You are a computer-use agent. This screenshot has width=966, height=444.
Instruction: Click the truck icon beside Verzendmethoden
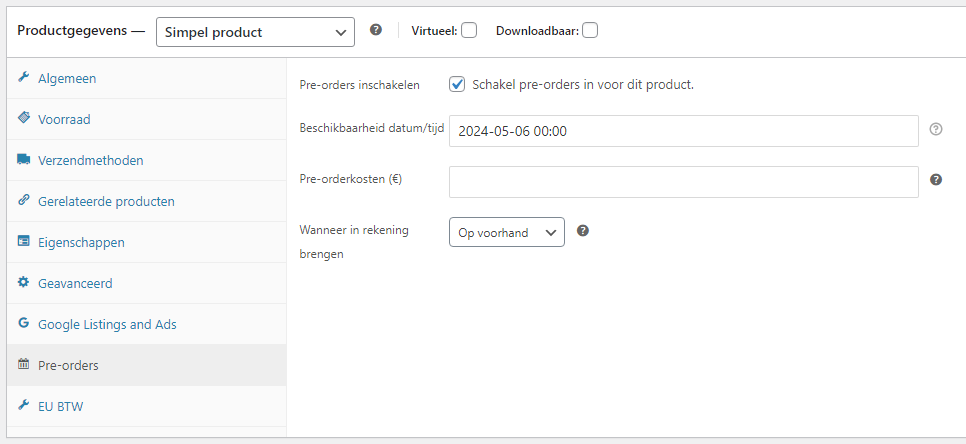pos(23,159)
